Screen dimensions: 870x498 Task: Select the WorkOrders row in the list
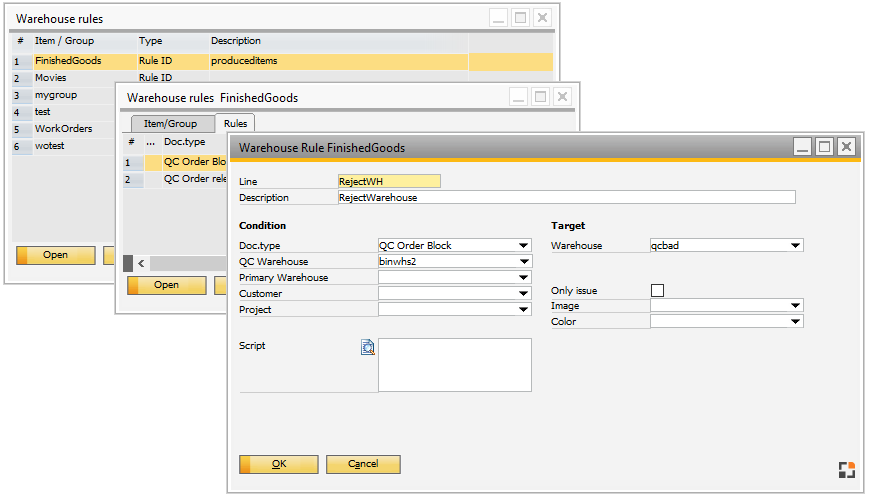tap(64, 129)
